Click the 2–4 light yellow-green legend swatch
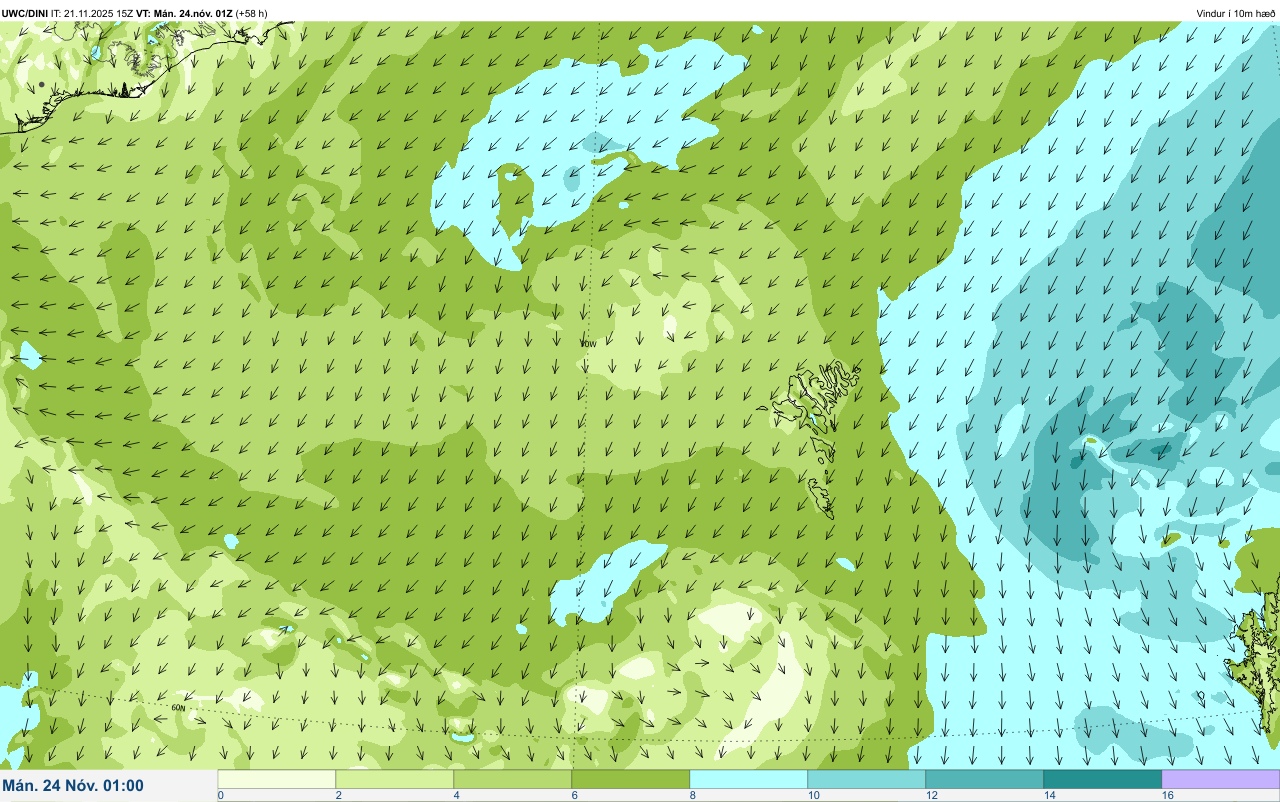 pyautogui.click(x=395, y=779)
